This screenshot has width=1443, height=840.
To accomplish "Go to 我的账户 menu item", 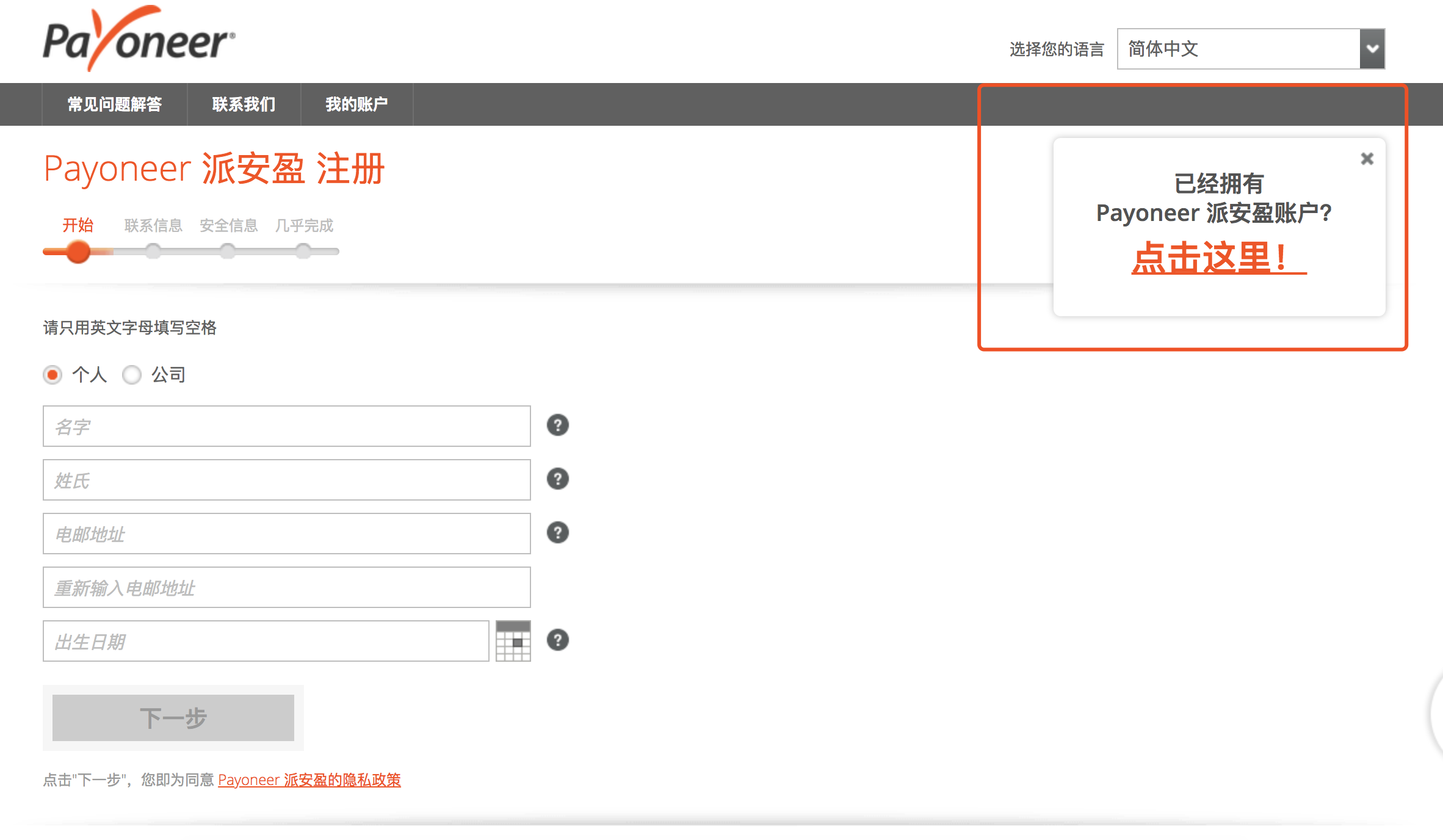I will point(356,104).
